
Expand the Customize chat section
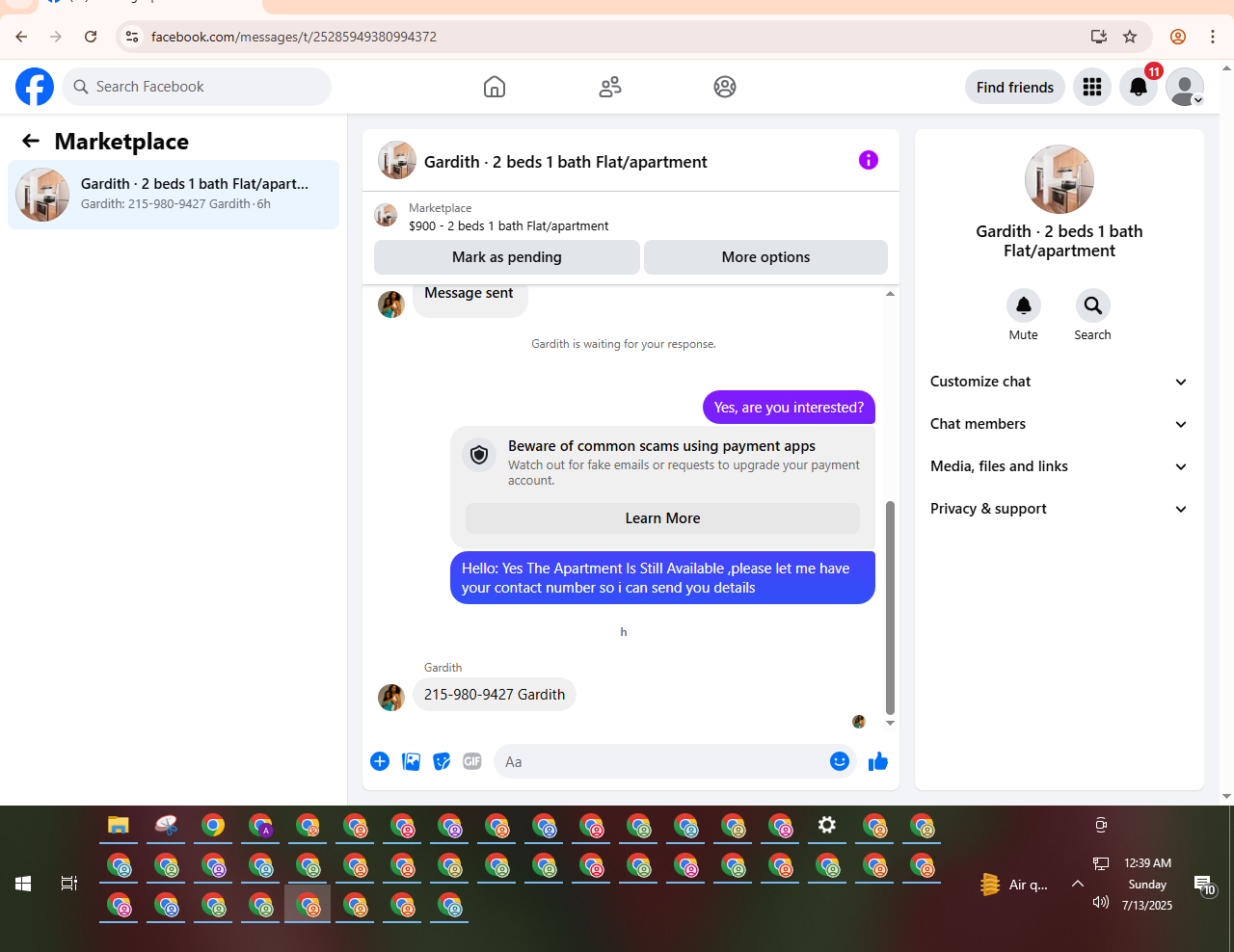tap(1059, 382)
